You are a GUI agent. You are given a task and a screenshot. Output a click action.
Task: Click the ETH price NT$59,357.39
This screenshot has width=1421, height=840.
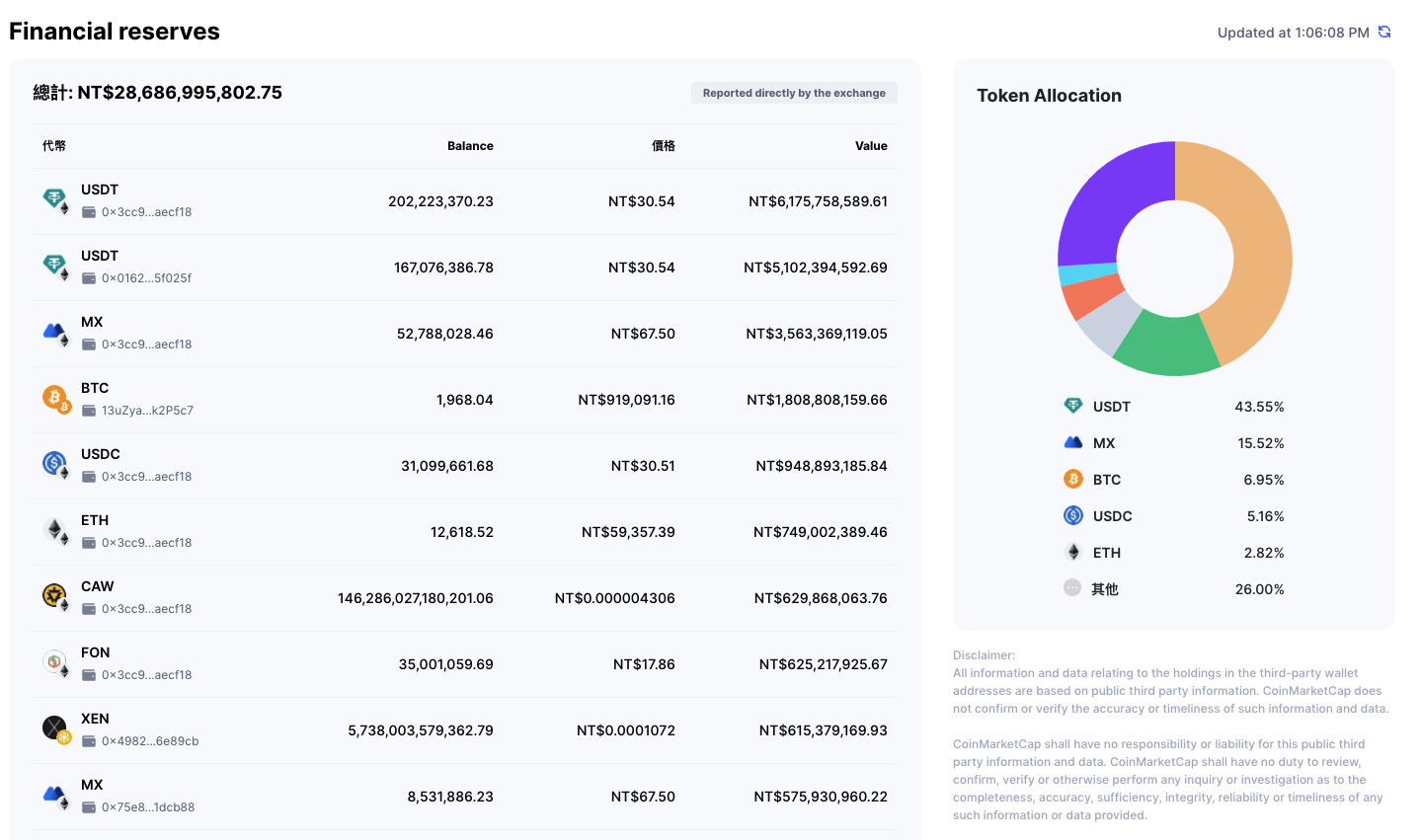pyautogui.click(x=628, y=532)
